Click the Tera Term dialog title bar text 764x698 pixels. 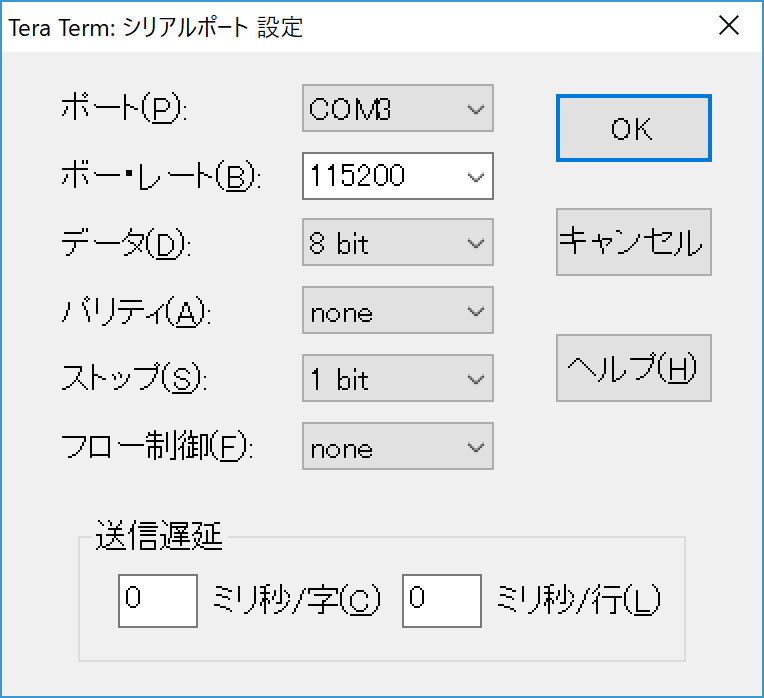(155, 27)
